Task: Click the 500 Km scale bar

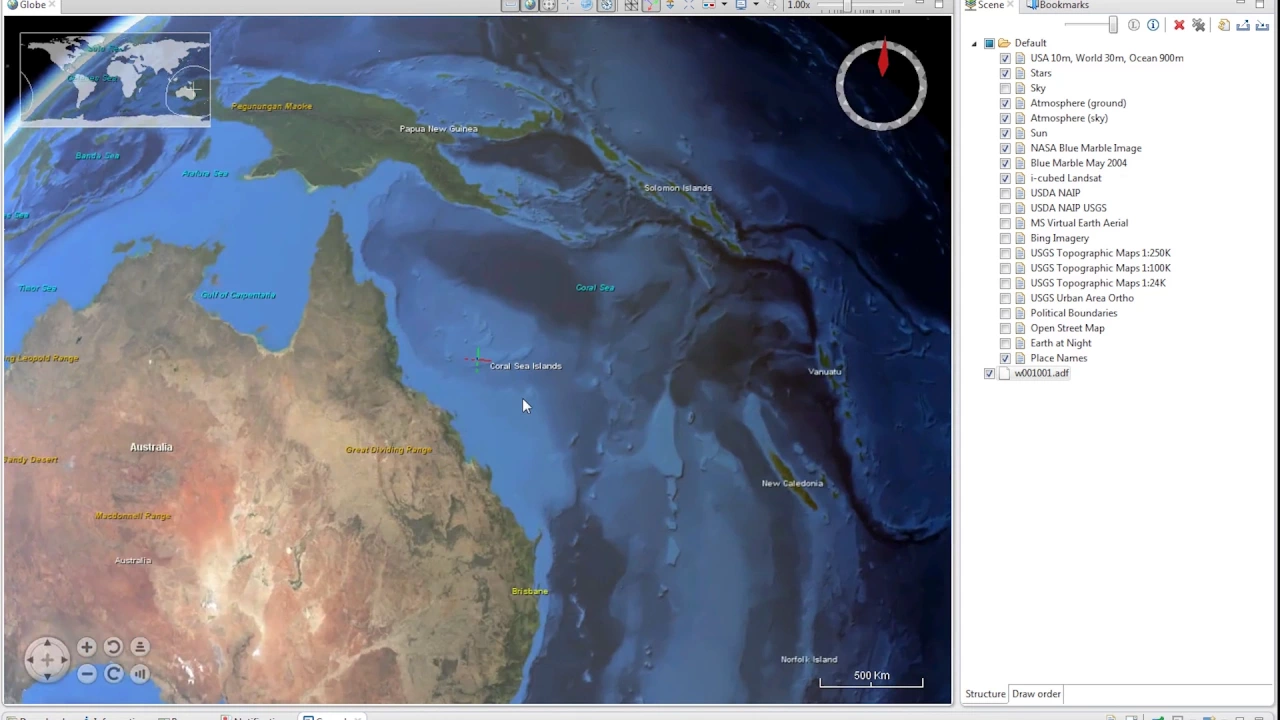Action: (x=871, y=679)
